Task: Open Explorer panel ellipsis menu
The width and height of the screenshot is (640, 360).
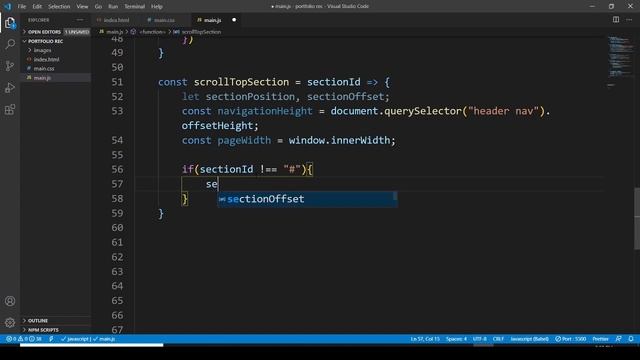Action: pyautogui.click(x=80, y=20)
